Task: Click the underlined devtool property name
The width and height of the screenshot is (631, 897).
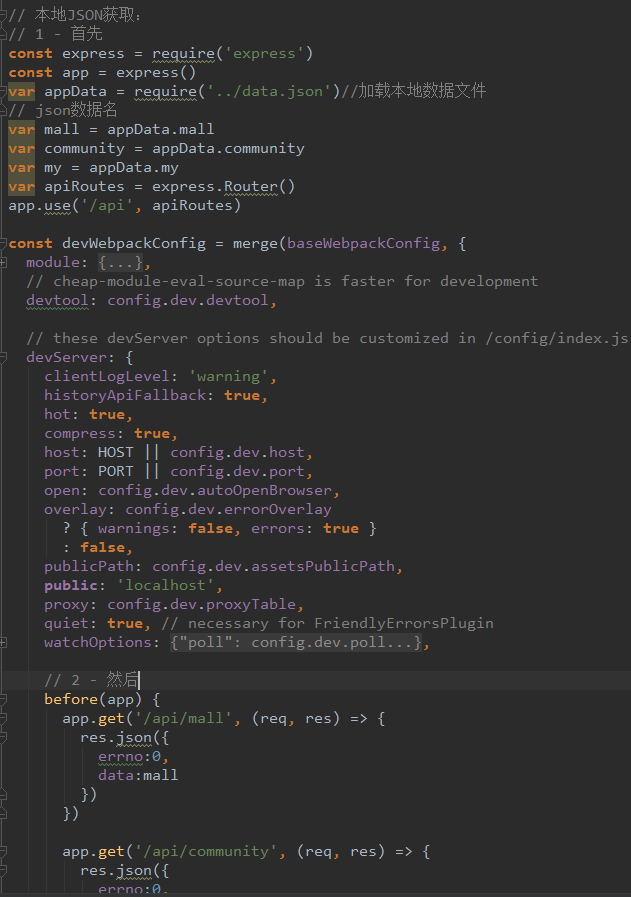Action: coord(57,300)
